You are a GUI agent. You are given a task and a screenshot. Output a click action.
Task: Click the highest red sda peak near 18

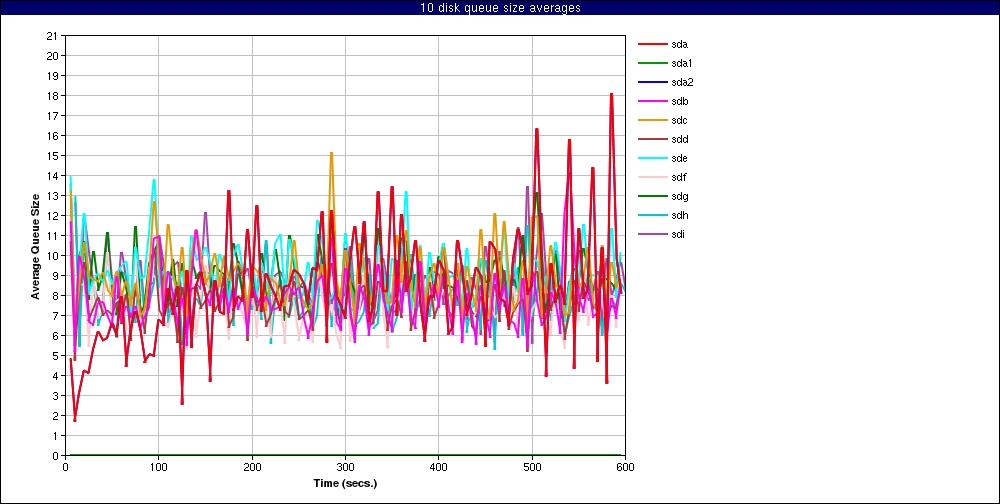(611, 94)
